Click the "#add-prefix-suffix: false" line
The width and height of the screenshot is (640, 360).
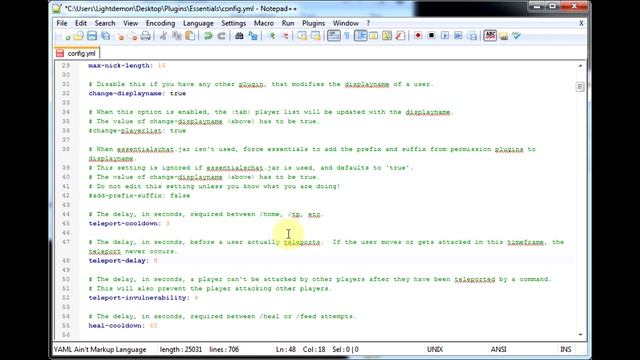click(x=139, y=196)
